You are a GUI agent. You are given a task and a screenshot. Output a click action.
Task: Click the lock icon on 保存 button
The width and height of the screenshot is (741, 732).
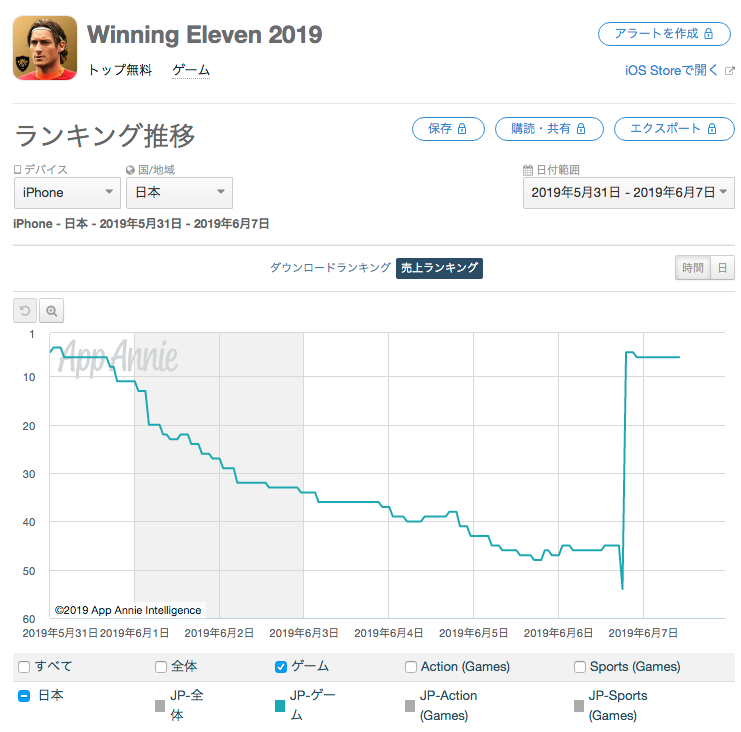(x=462, y=129)
